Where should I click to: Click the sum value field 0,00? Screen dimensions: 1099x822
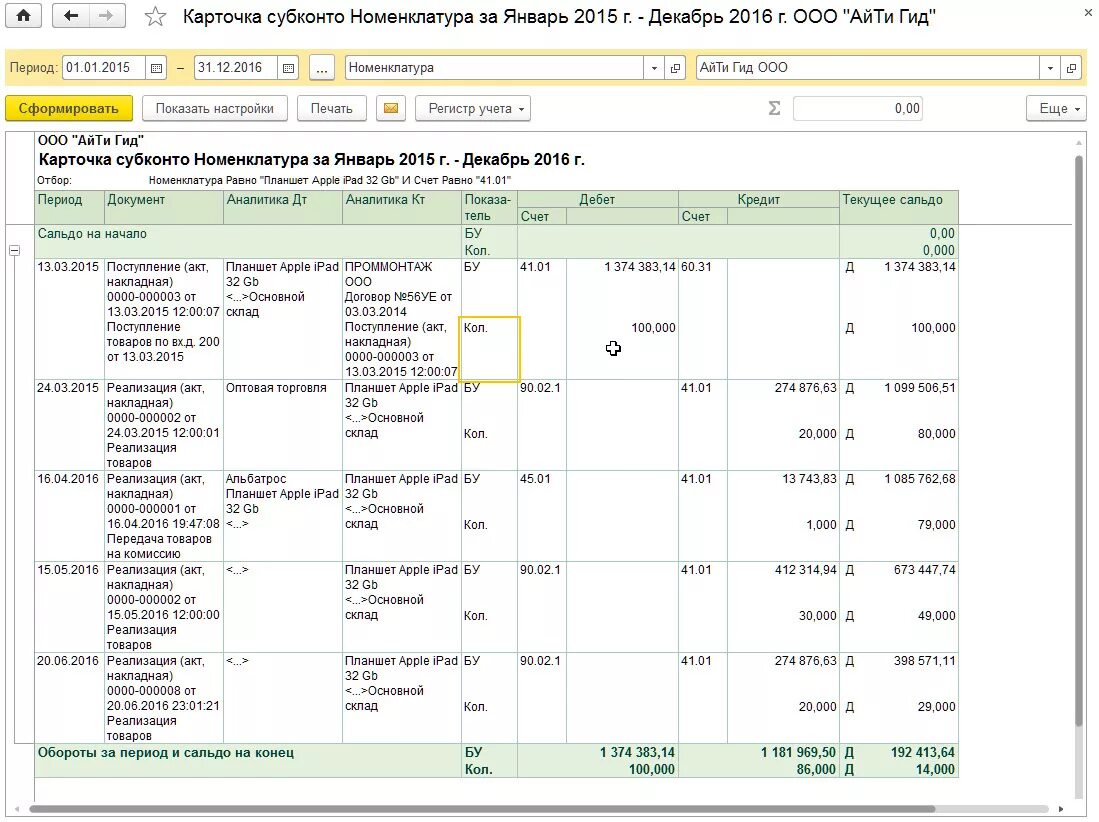(858, 109)
